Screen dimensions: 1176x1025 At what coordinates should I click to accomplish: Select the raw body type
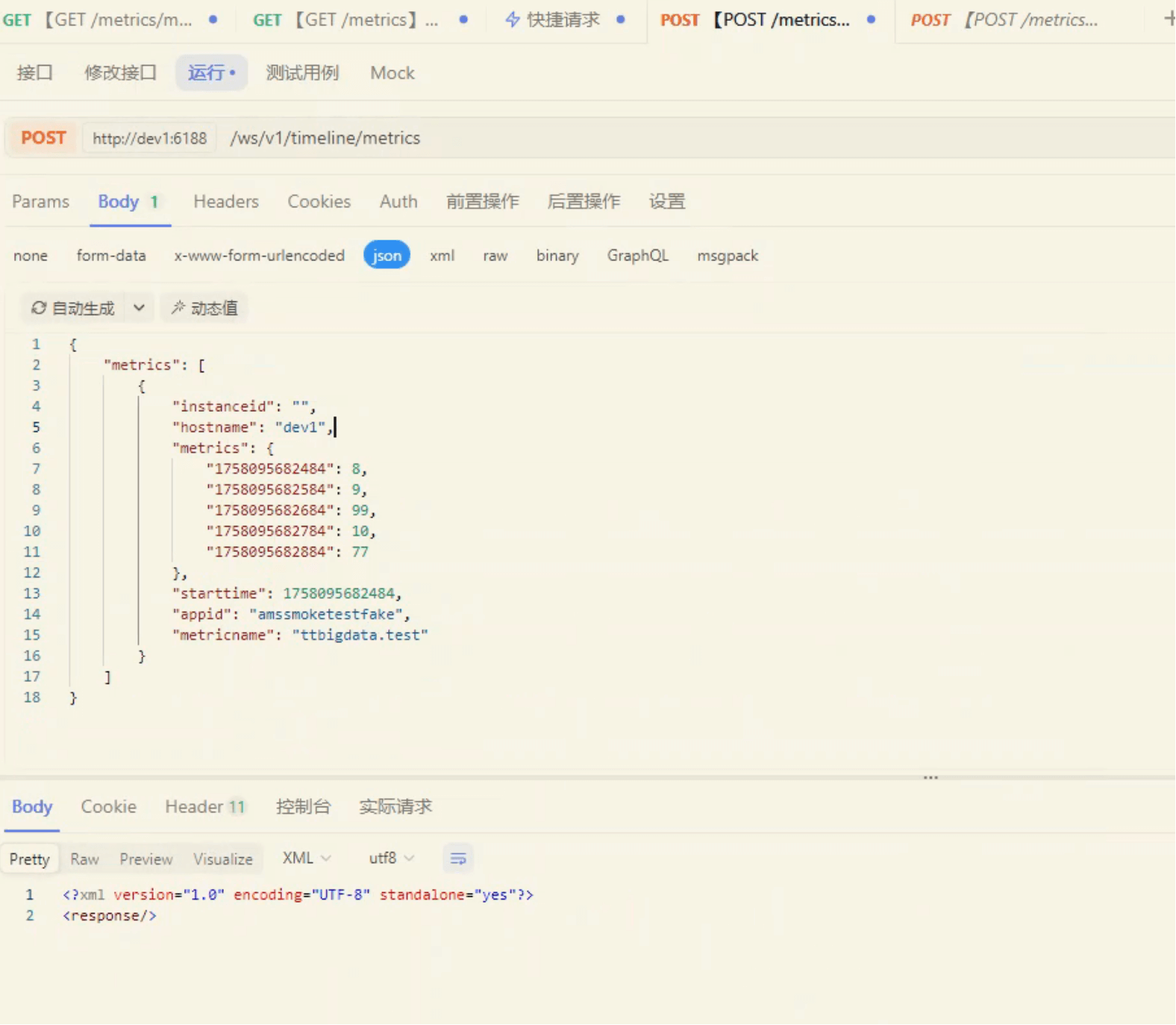tap(495, 256)
